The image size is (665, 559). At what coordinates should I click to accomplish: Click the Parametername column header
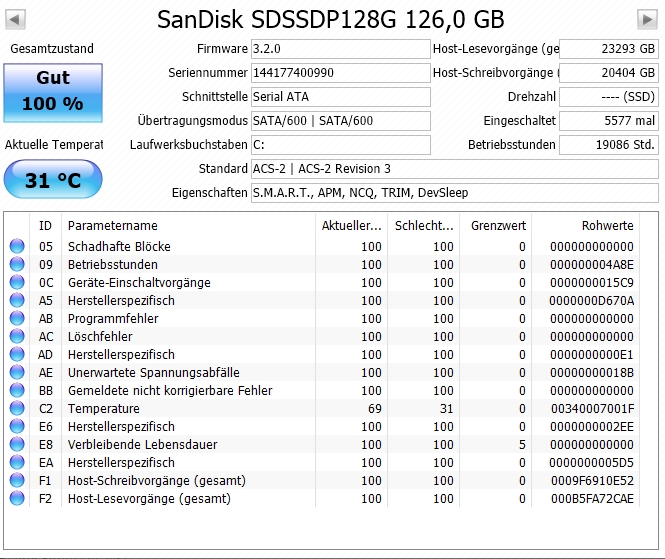coord(188,226)
